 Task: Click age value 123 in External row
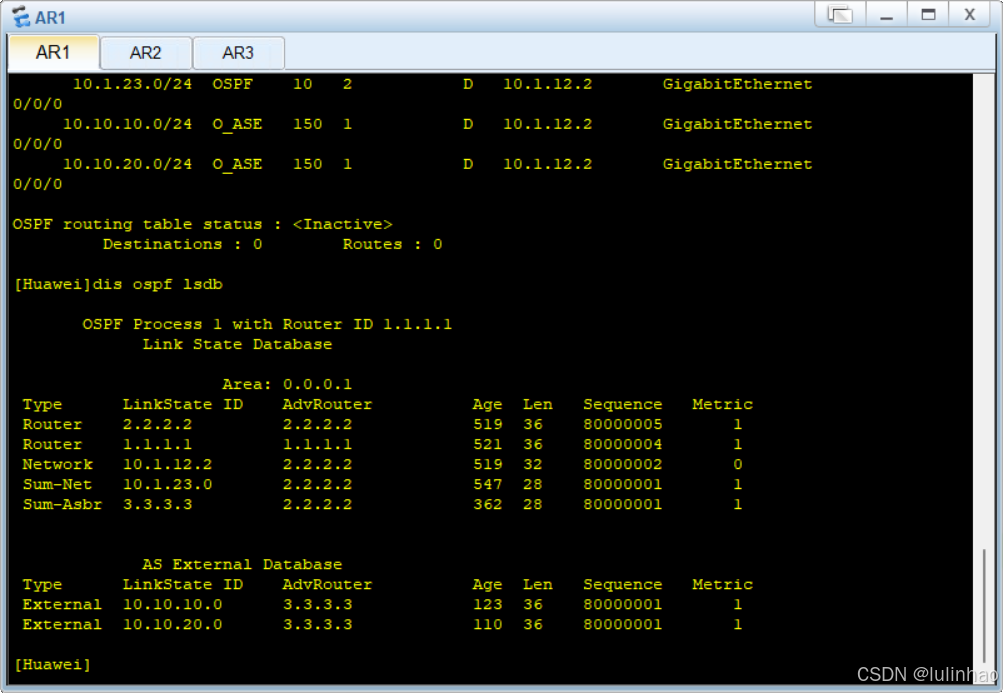[487, 604]
